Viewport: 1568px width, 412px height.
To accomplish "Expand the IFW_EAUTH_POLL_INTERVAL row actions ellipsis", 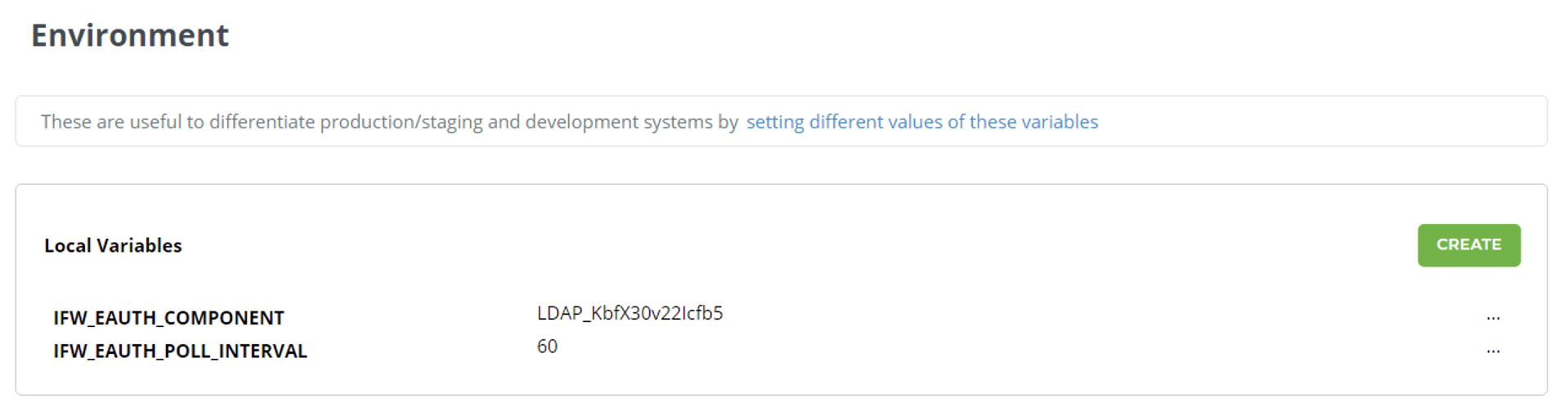I will click(1493, 351).
